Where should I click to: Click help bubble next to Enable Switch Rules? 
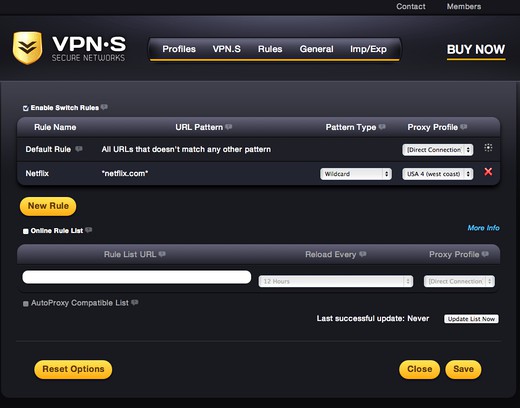(104, 107)
